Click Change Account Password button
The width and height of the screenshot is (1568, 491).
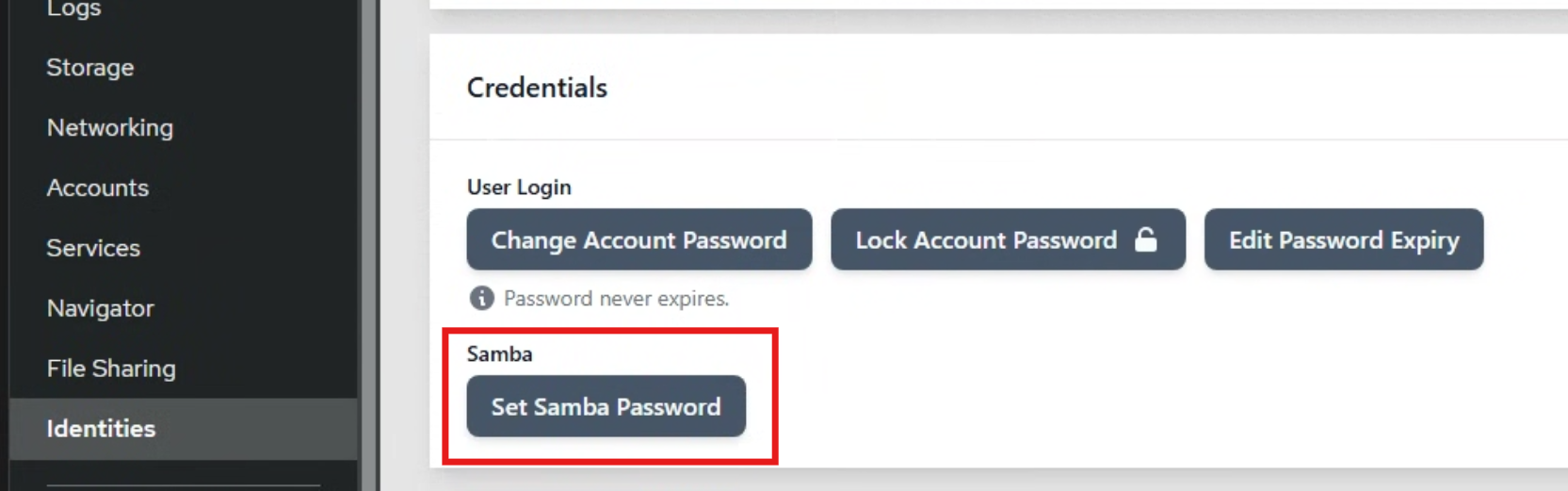[639, 239]
